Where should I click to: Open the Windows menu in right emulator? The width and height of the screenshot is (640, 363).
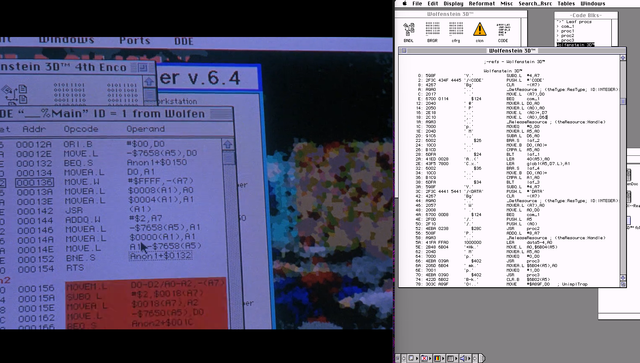593,3
